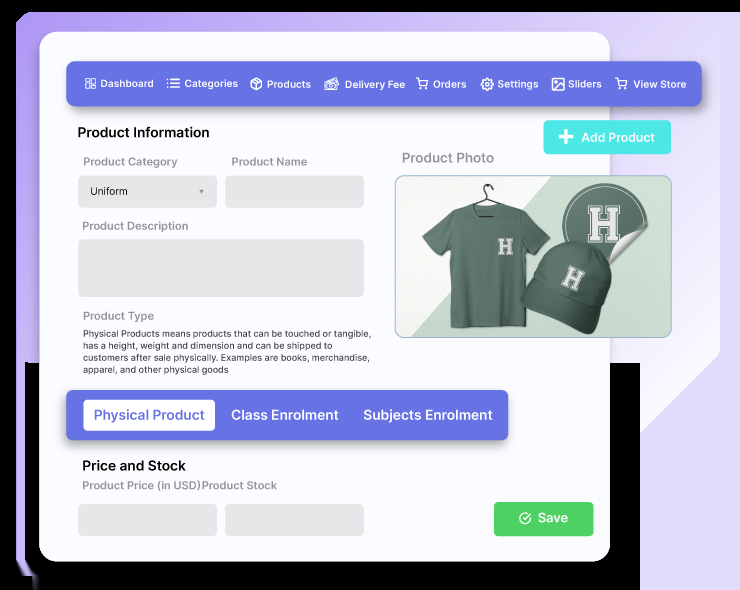
Task: Click the product photo thumbnail
Action: tap(533, 256)
